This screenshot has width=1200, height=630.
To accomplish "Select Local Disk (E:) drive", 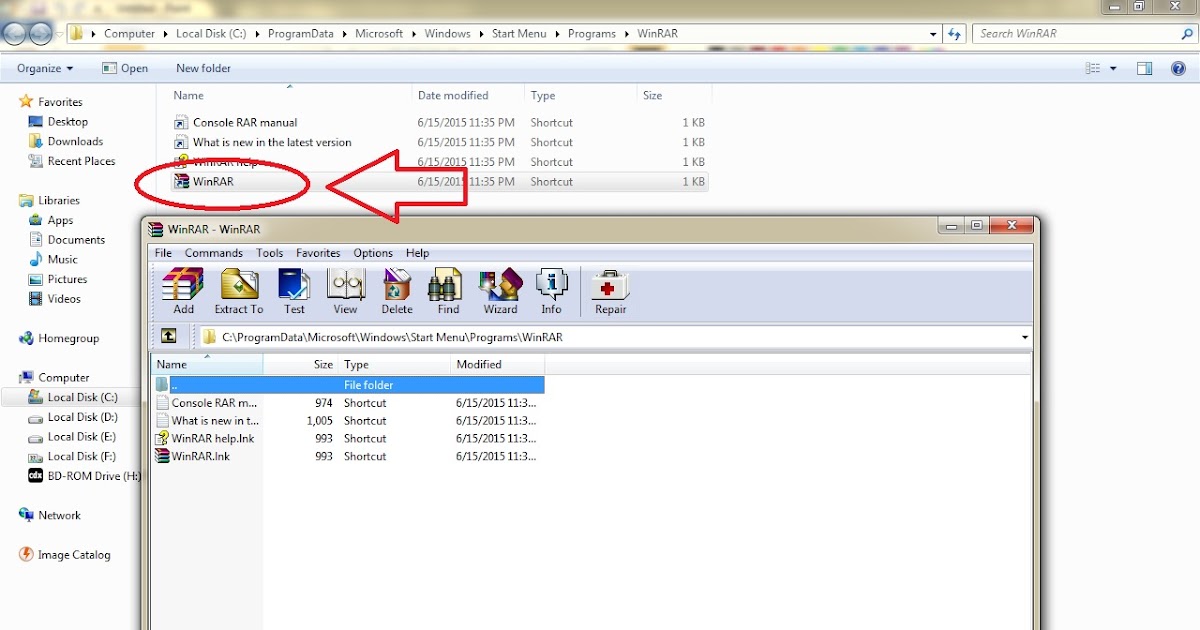I will tap(72, 436).
